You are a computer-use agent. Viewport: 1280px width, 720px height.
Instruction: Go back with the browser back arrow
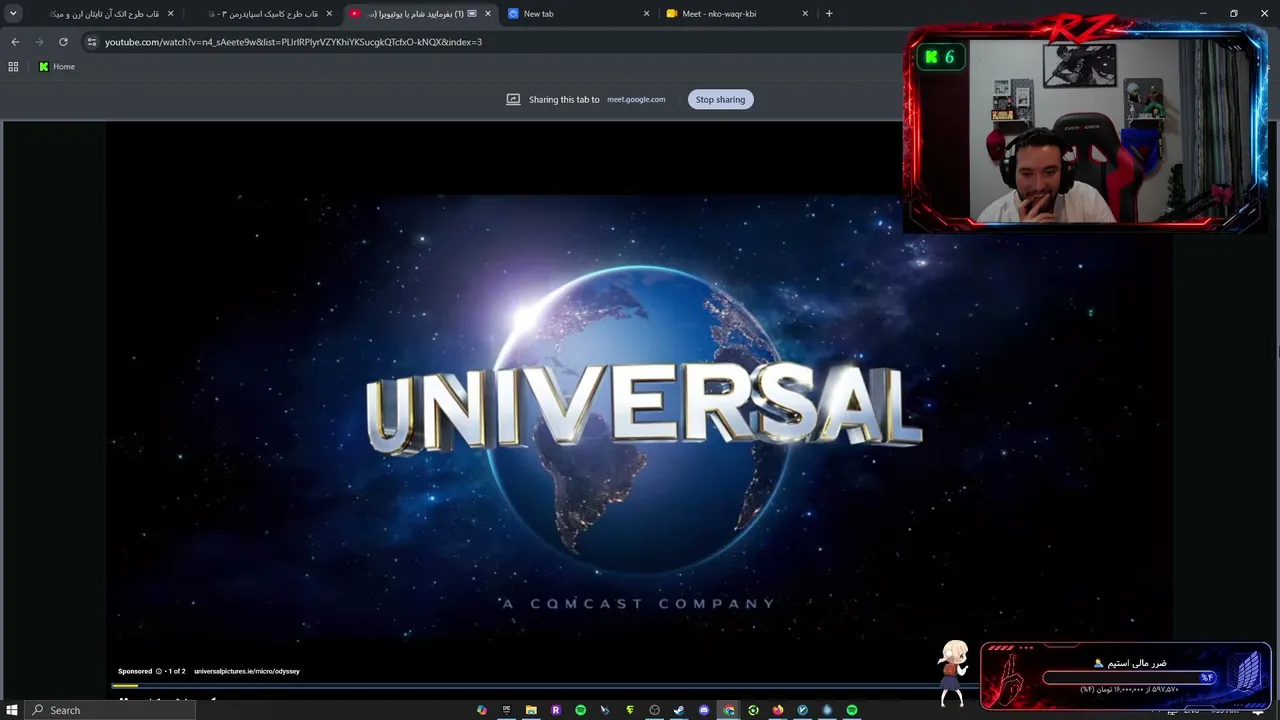pos(15,42)
